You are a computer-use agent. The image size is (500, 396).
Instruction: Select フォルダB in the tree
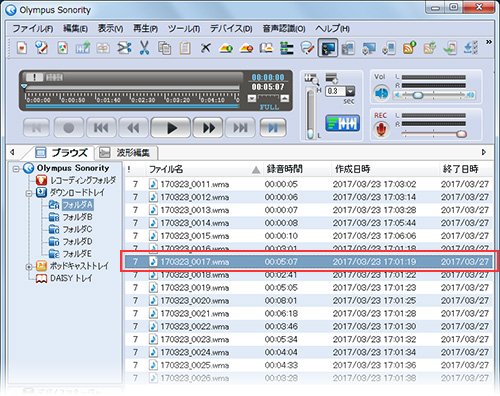77,217
